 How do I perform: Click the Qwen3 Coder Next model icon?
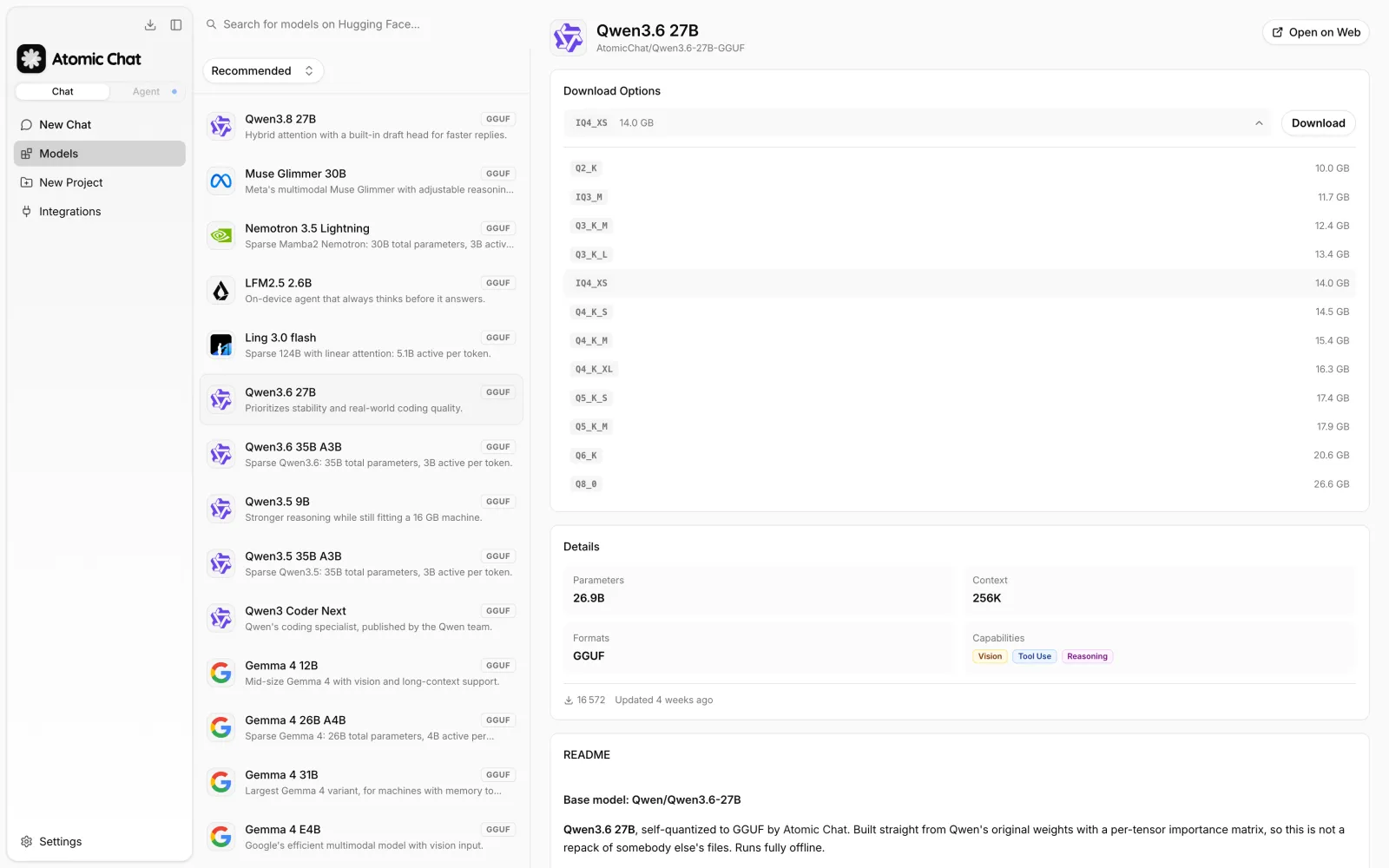point(221,619)
